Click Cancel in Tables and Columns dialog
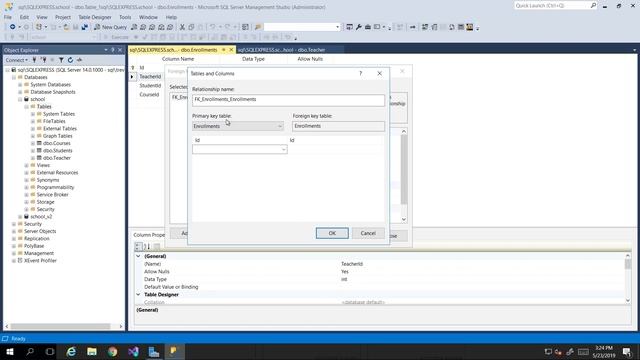Image resolution: width=640 pixels, height=360 pixels. coord(368,233)
